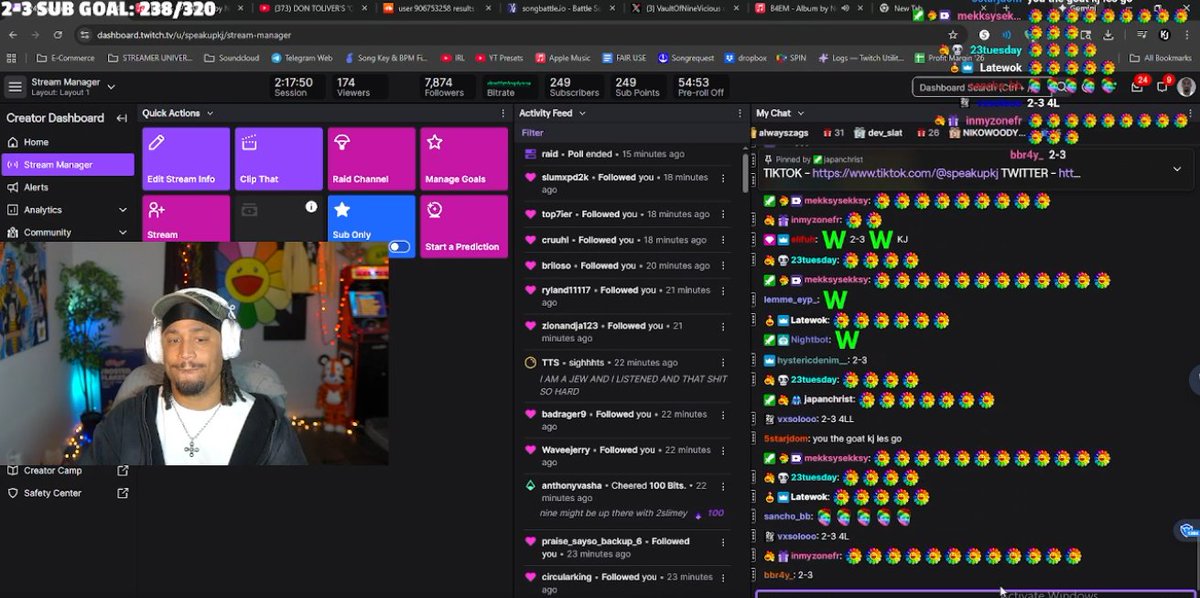This screenshot has width=1200, height=598.
Task: Open options for top7ier follow event
Action: click(x=723, y=214)
